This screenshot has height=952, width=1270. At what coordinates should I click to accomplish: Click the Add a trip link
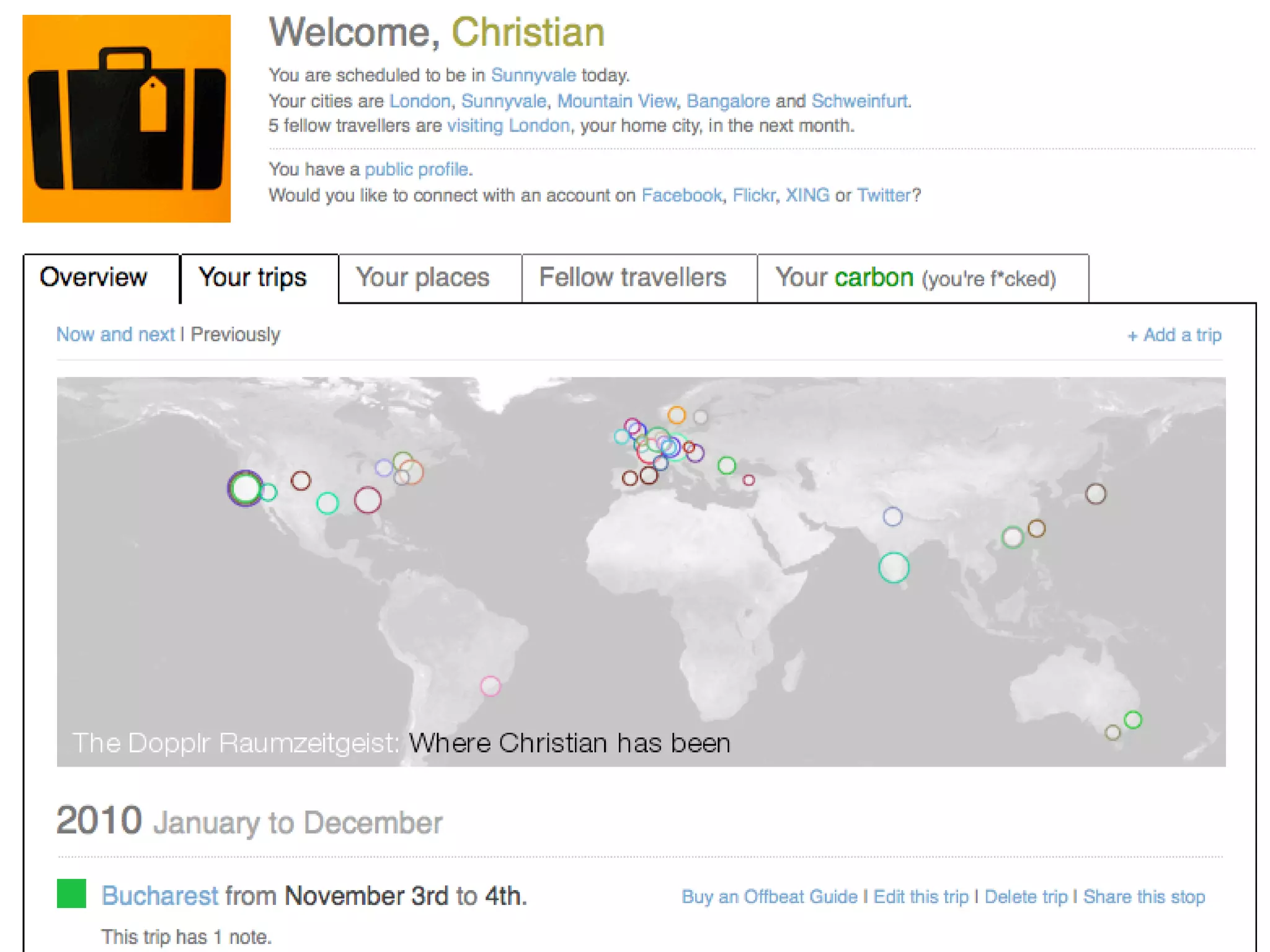click(x=1174, y=335)
